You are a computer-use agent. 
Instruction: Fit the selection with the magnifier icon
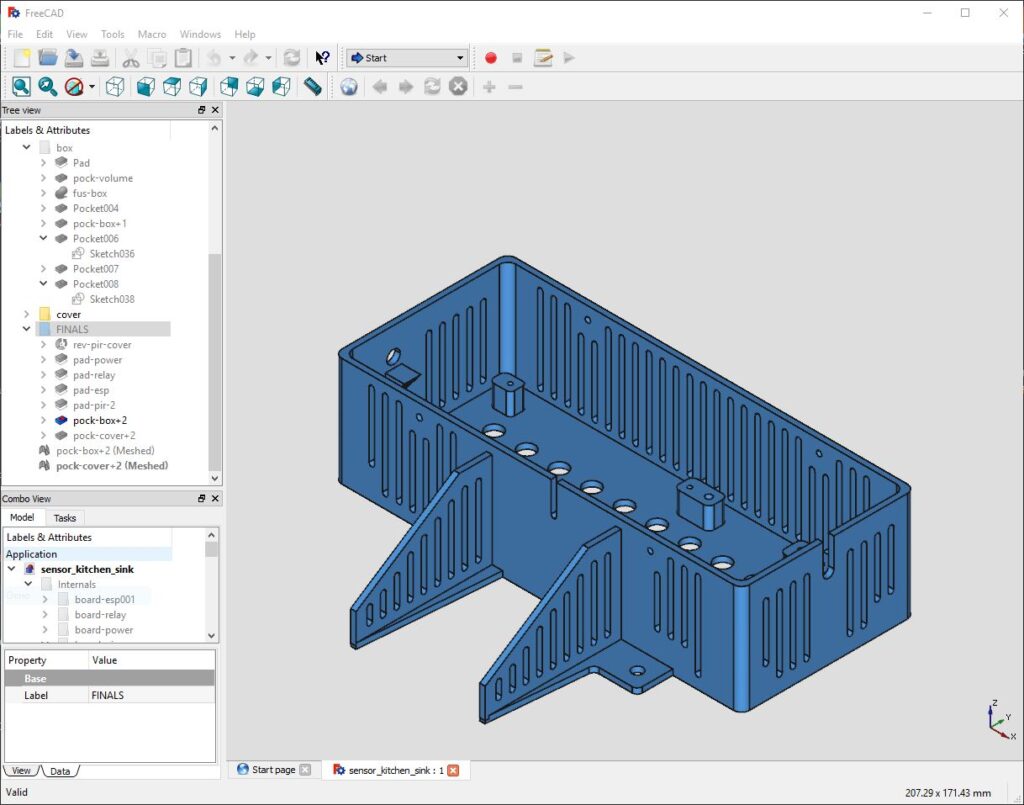(x=47, y=86)
